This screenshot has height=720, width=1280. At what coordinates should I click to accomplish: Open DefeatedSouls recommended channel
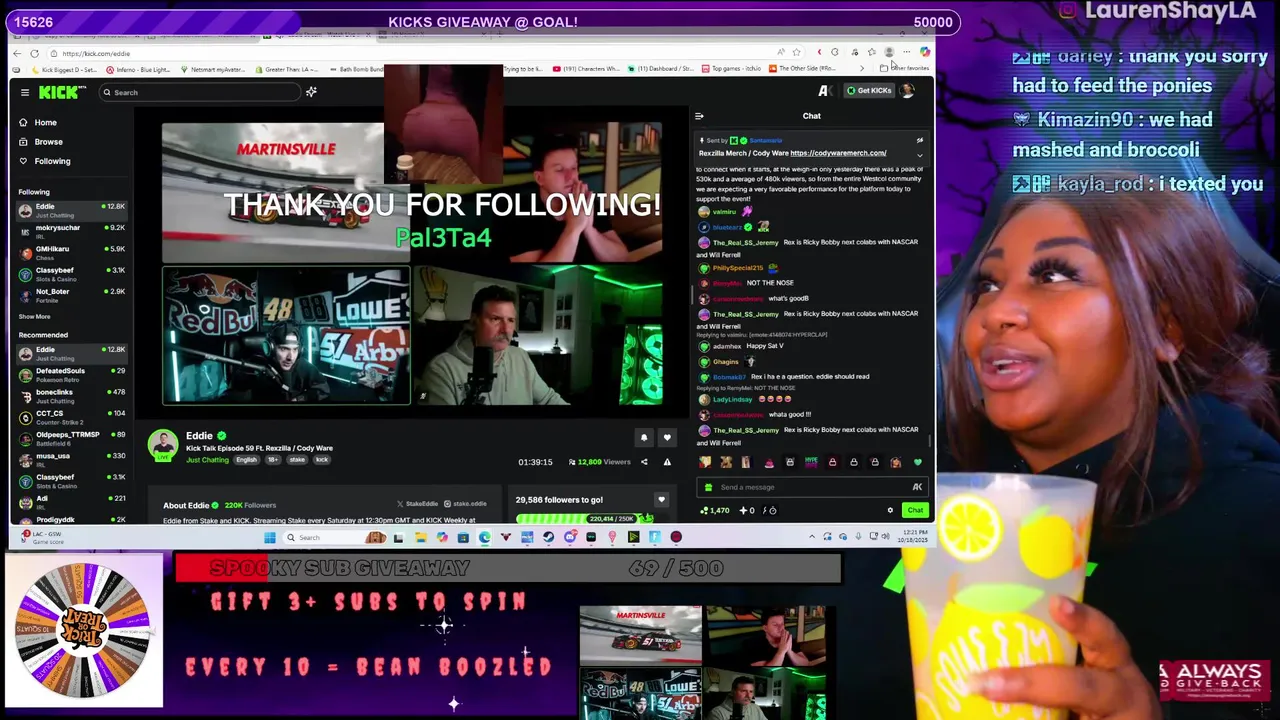(x=72, y=374)
